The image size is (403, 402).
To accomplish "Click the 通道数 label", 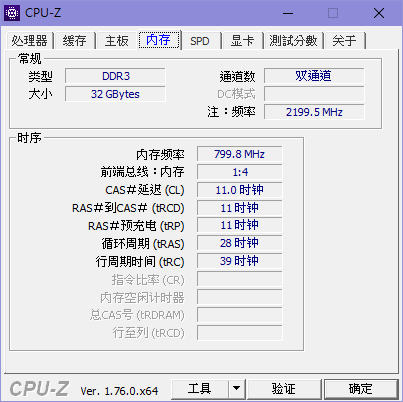I will tap(237, 77).
